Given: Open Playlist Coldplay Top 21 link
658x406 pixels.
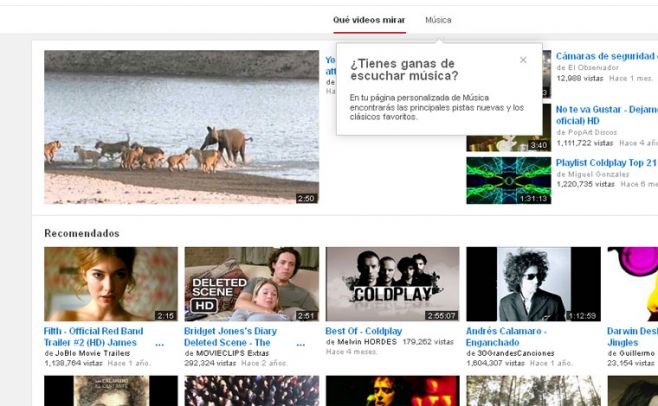Looking at the screenshot, I should click(x=606, y=162).
